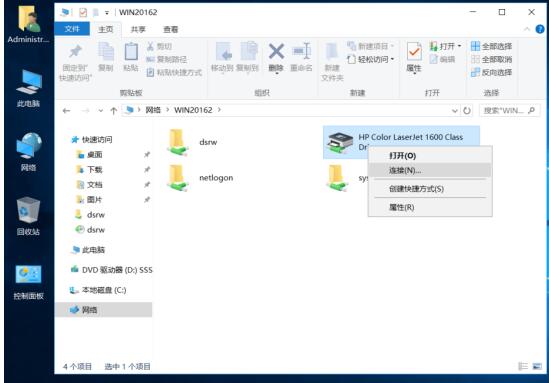
Task: Click the 复制 ribbon icon
Action: click(106, 52)
